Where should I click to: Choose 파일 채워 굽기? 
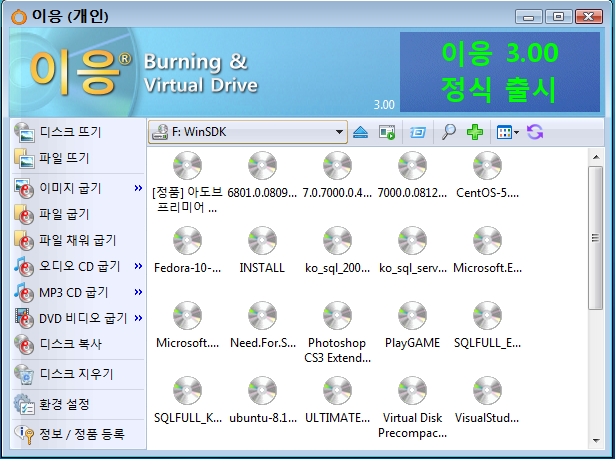point(78,240)
